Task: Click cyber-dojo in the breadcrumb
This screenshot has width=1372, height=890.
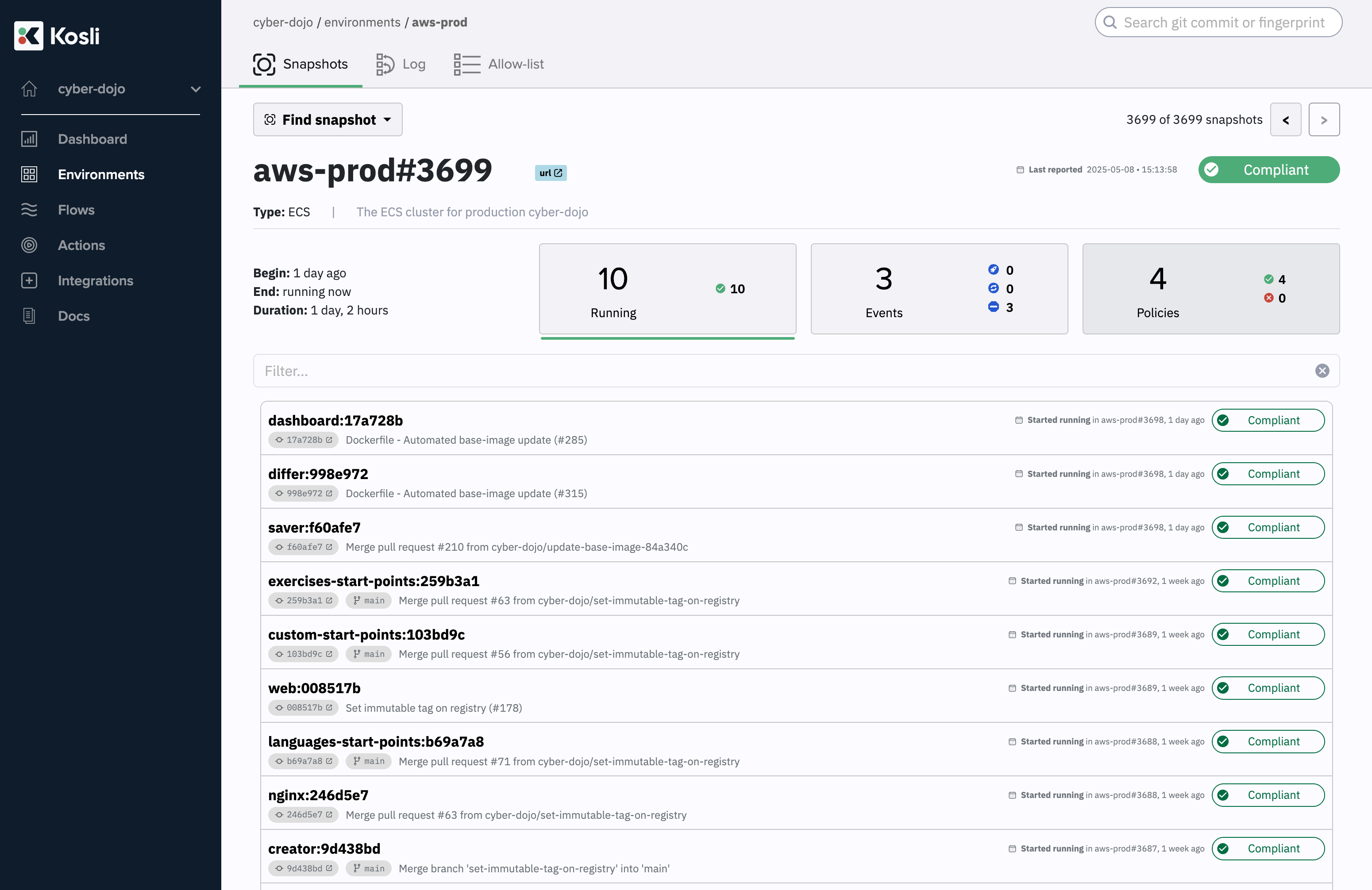Action: (282, 22)
